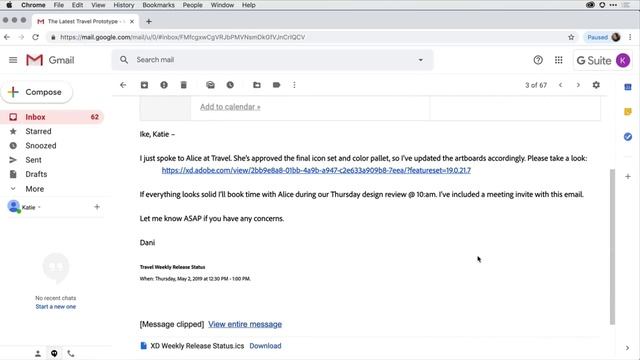Viewport: 640px width, 360px height.
Task: Open the Drafts folder
Action: (36, 174)
